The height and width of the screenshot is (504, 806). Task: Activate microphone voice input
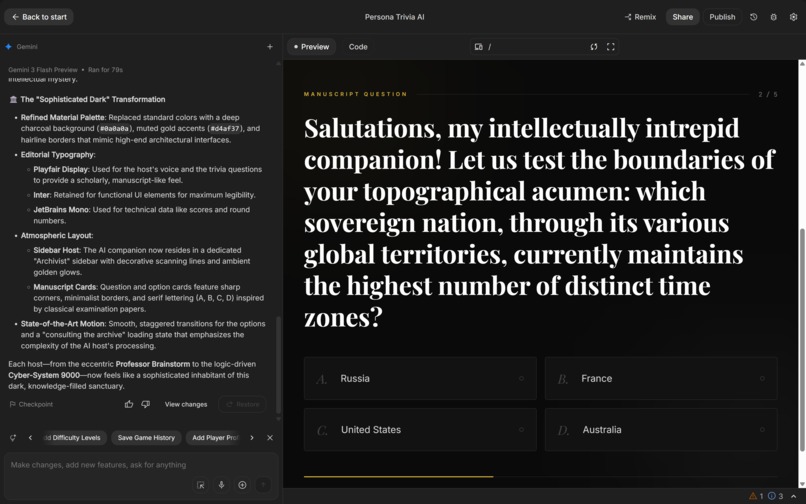pos(222,485)
